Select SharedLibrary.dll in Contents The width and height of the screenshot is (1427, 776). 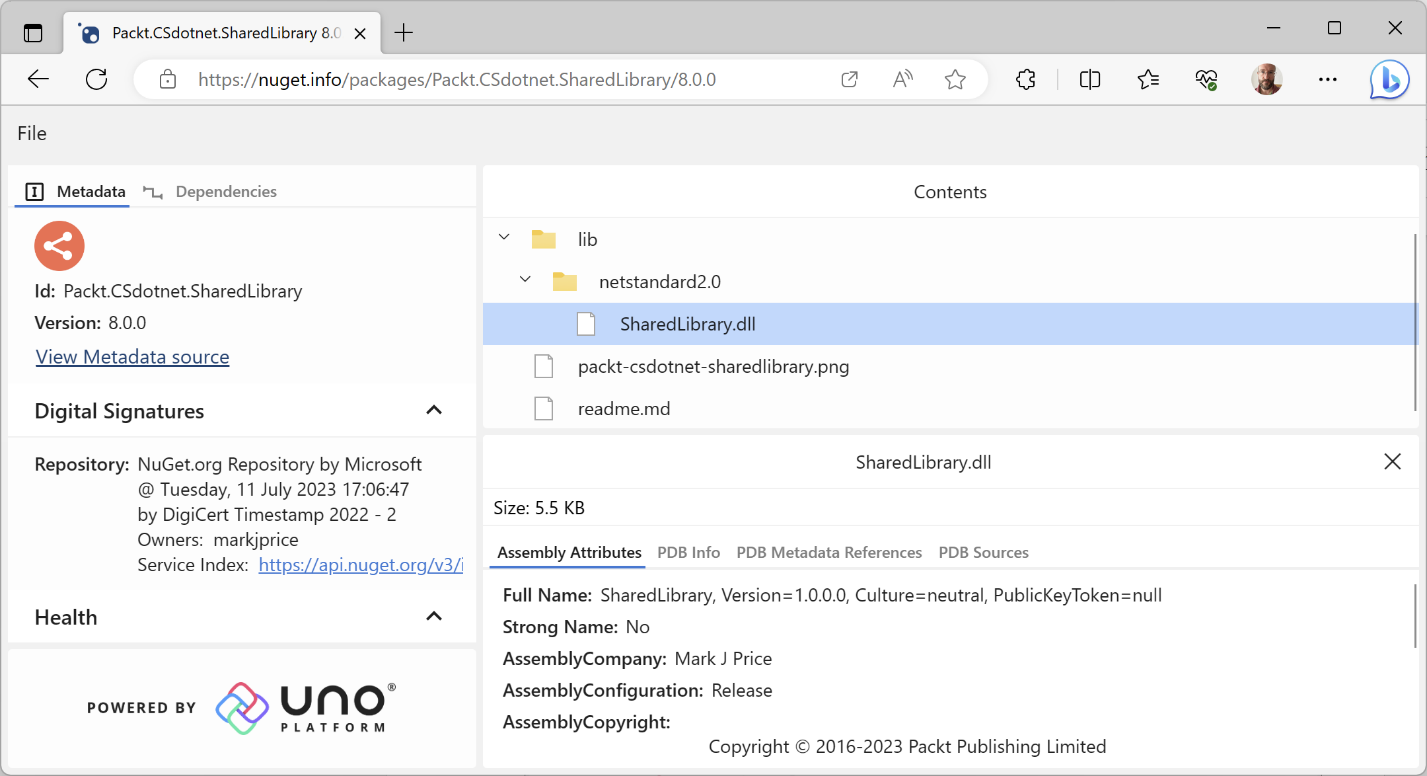949,324
